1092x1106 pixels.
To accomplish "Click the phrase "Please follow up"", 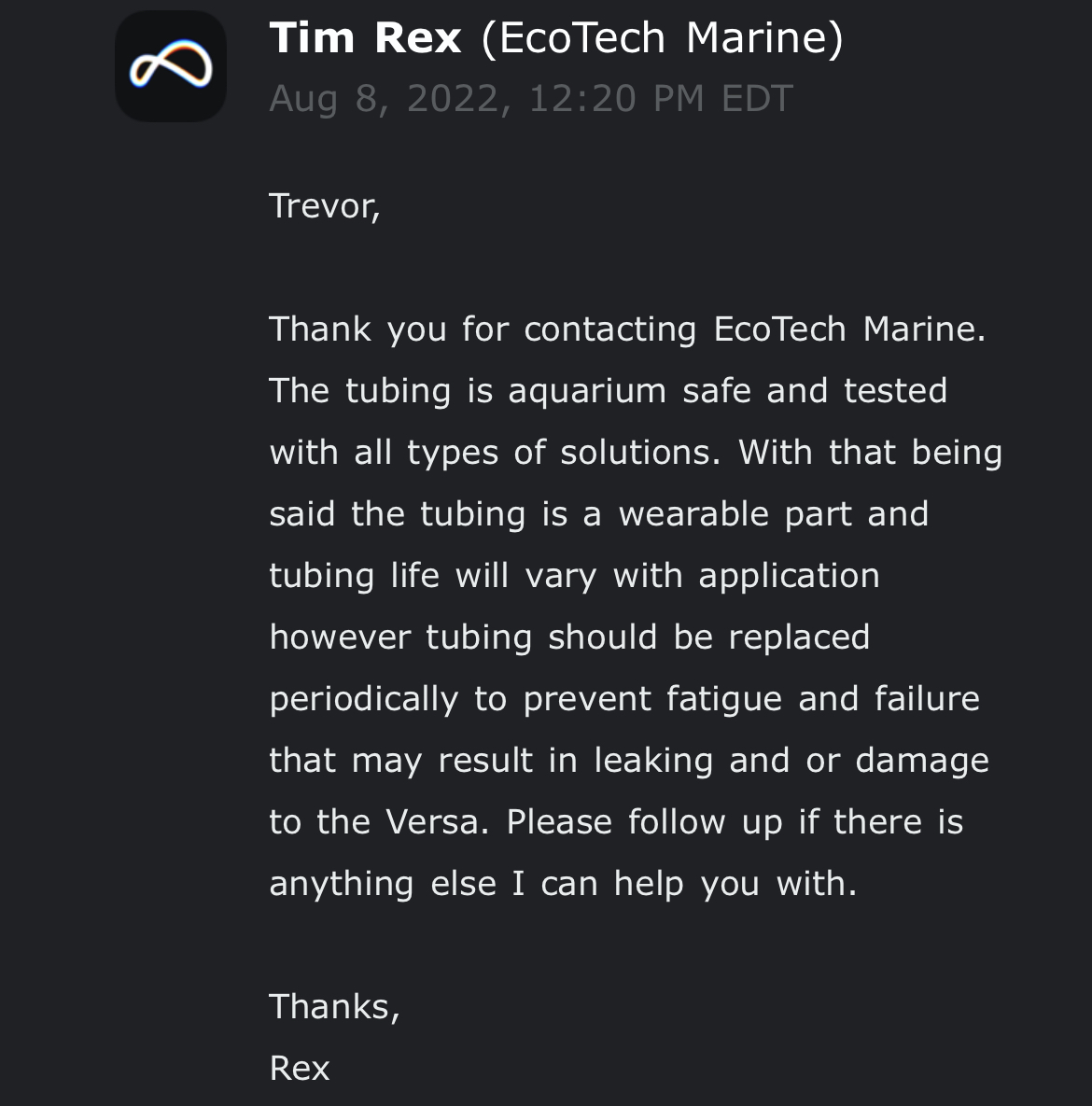I will click(645, 822).
